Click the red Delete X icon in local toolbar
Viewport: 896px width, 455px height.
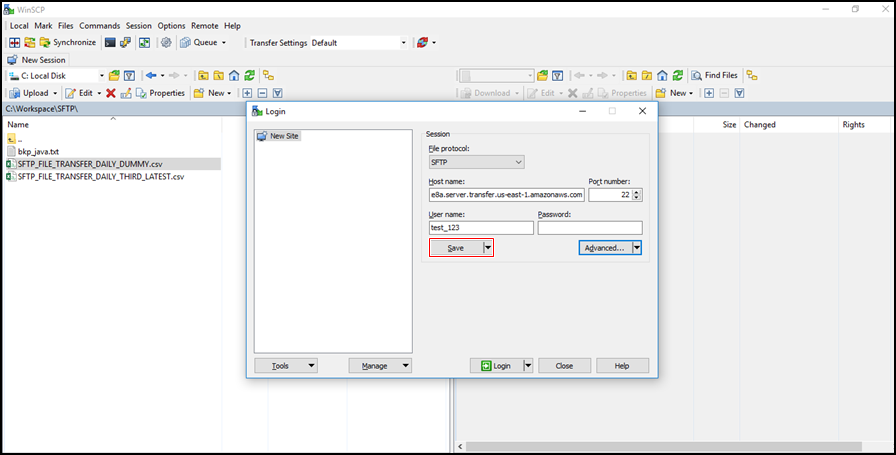pyautogui.click(x=111, y=93)
